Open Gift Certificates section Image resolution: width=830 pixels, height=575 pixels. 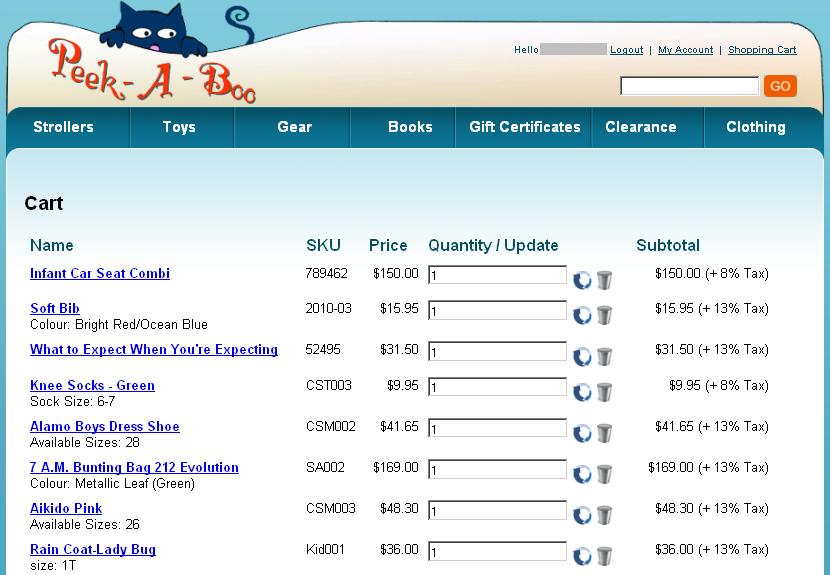pyautogui.click(x=525, y=127)
